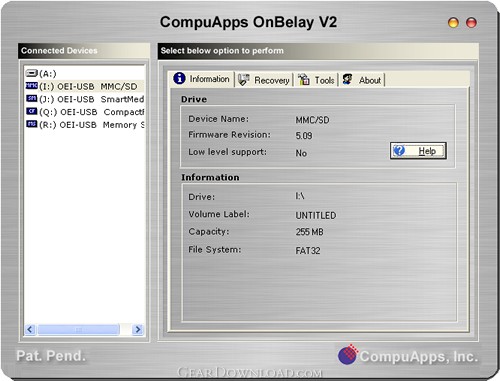
Task: Click the device list left scroll arrow
Action: pos(30,330)
